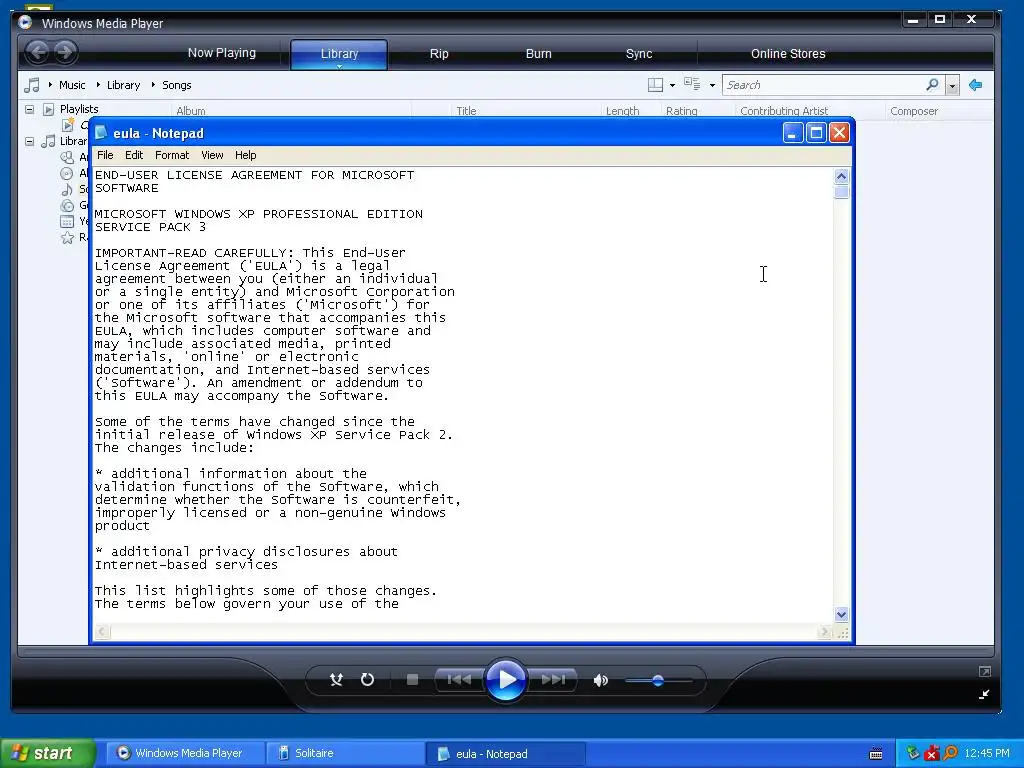Expand the Songs breadcrumb arrow
This screenshot has height=768, width=1024.
coord(153,85)
